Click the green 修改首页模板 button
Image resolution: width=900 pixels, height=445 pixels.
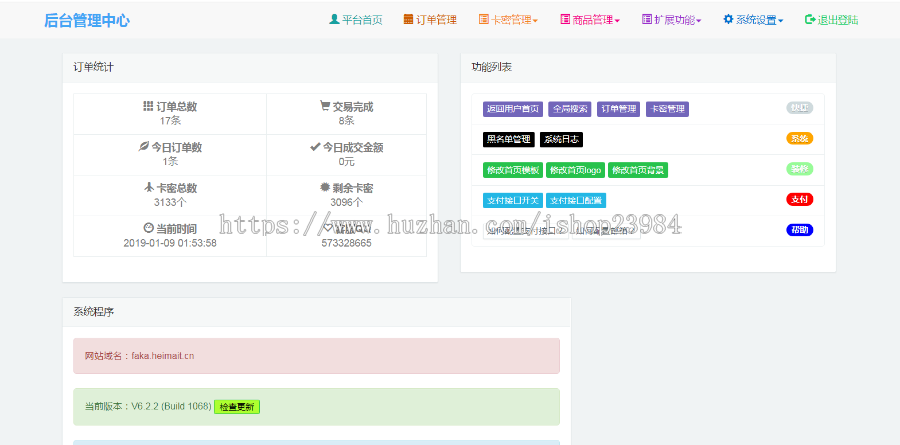[513, 170]
